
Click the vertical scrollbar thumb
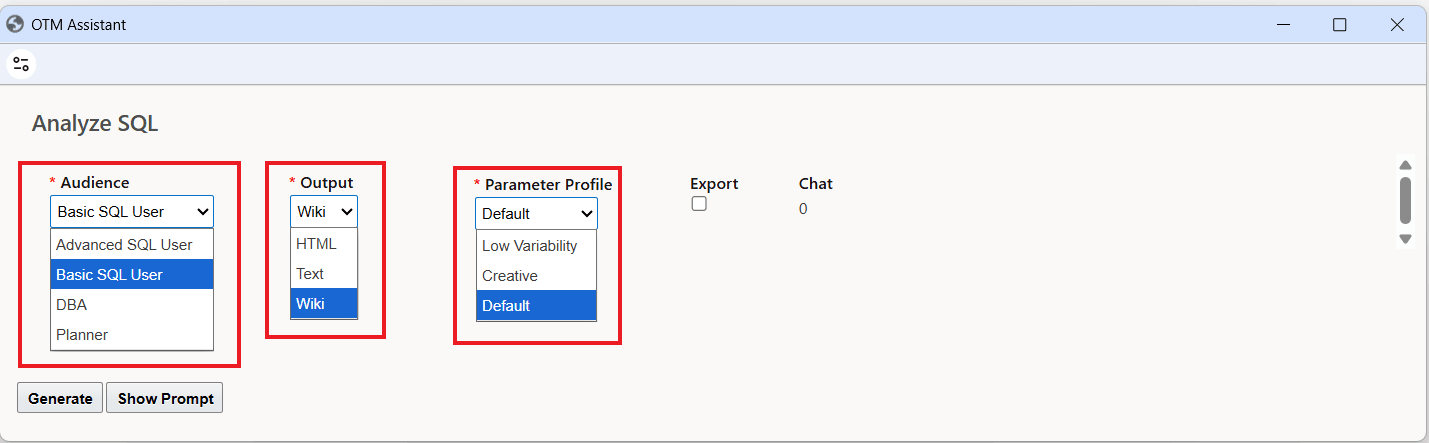click(1405, 200)
